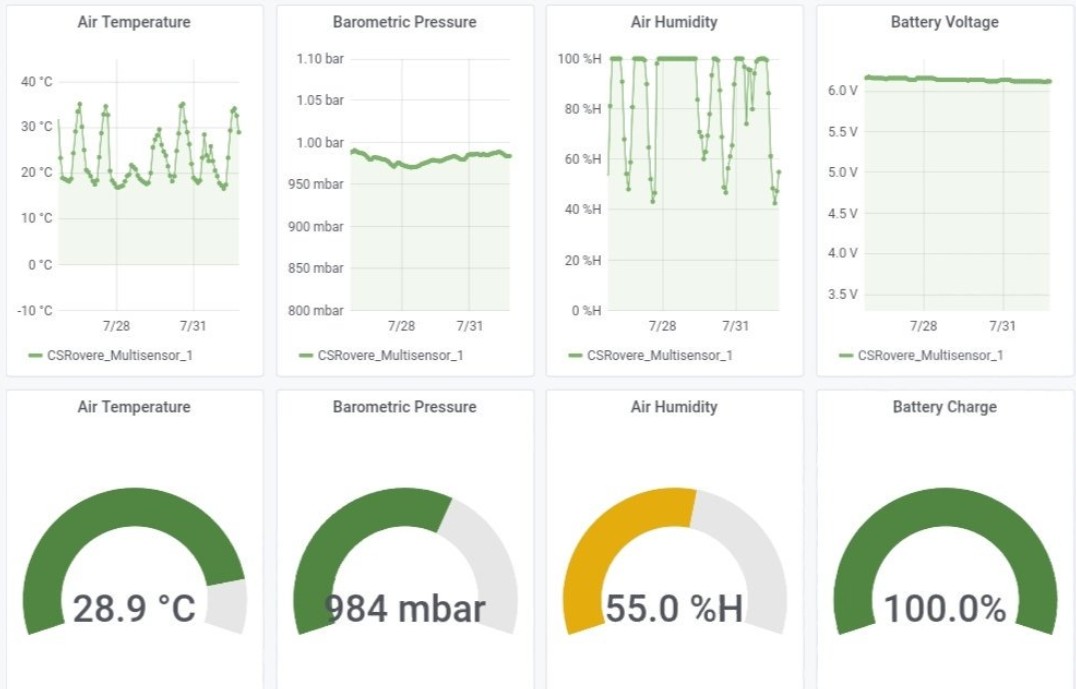Open the Air Humidity graph panel title menu
1076x689 pixels.
tap(674, 22)
